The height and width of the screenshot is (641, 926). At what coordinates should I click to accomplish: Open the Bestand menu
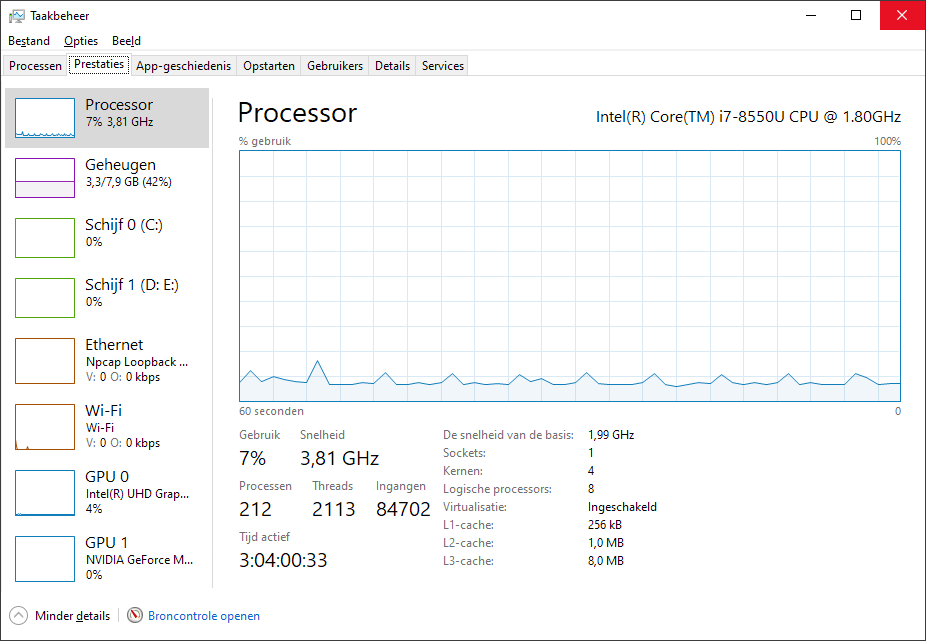(29, 41)
